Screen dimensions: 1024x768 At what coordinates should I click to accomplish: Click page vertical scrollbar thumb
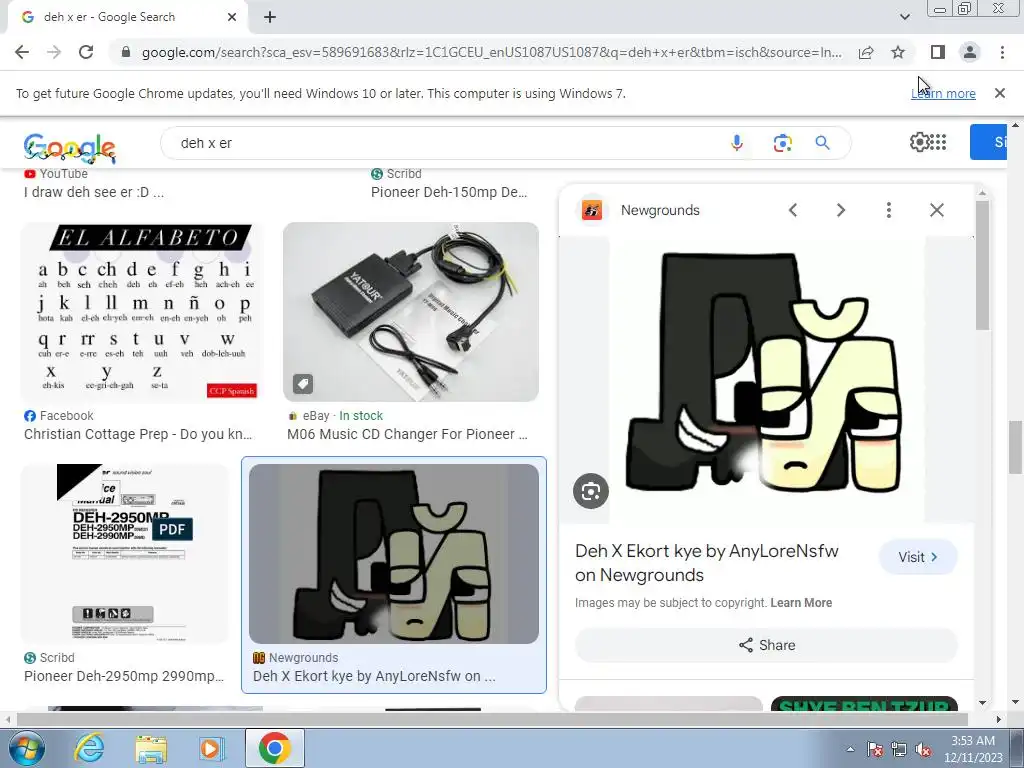pyautogui.click(x=1015, y=447)
